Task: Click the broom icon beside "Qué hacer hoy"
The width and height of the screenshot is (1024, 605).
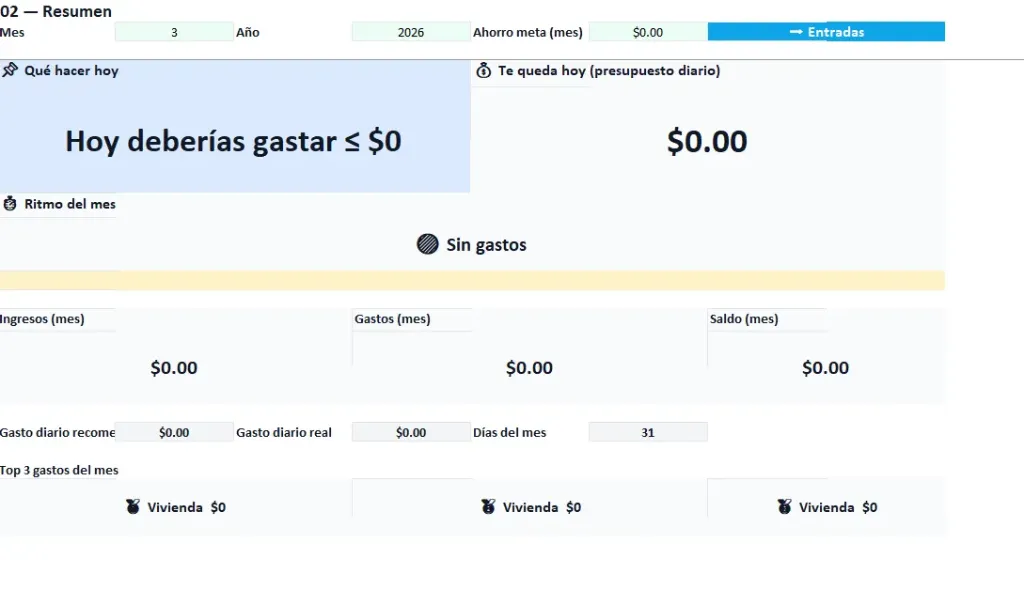Action: tap(9, 70)
